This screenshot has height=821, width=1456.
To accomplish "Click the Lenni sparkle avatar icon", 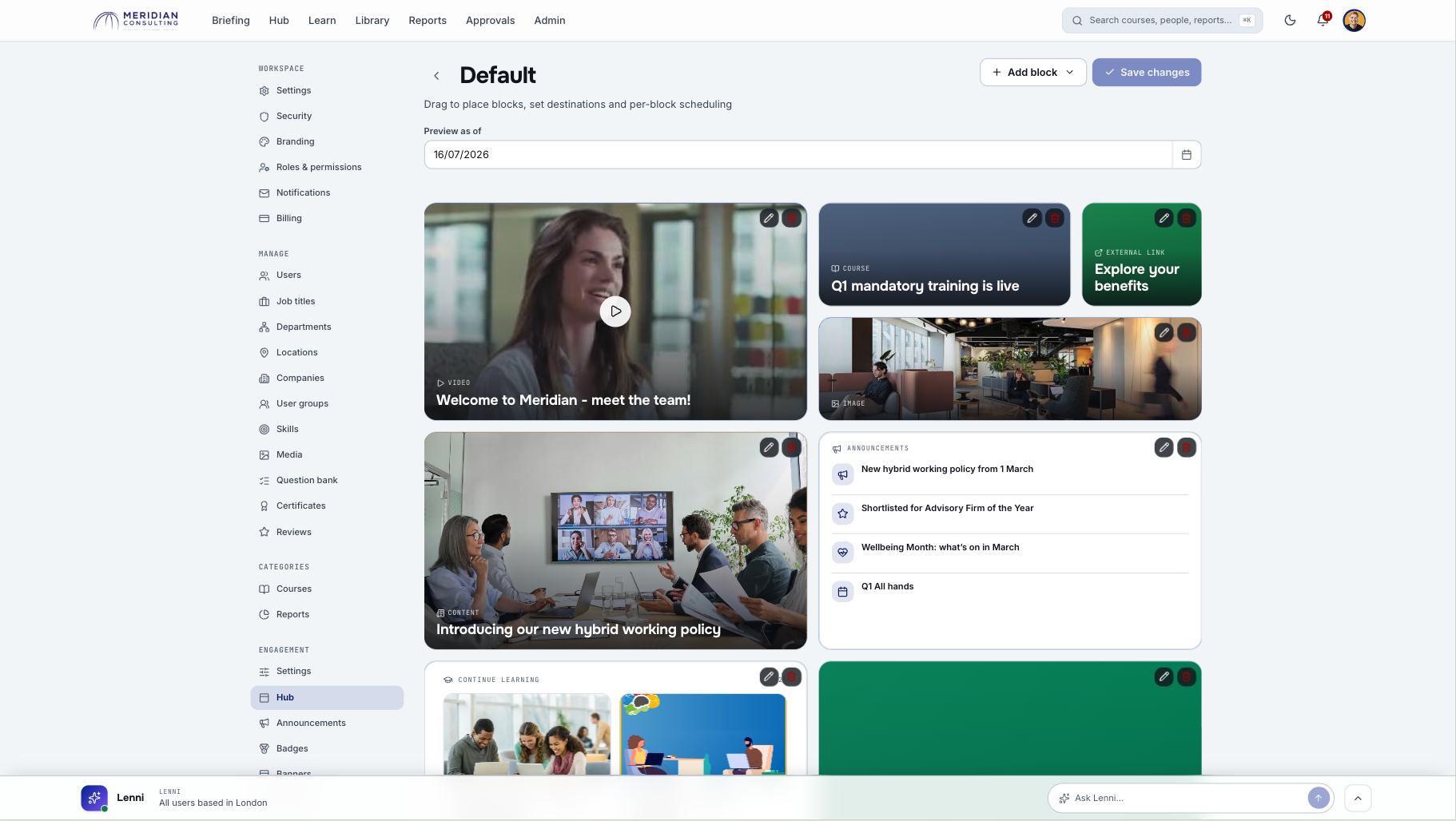I will pyautogui.click(x=94, y=798).
